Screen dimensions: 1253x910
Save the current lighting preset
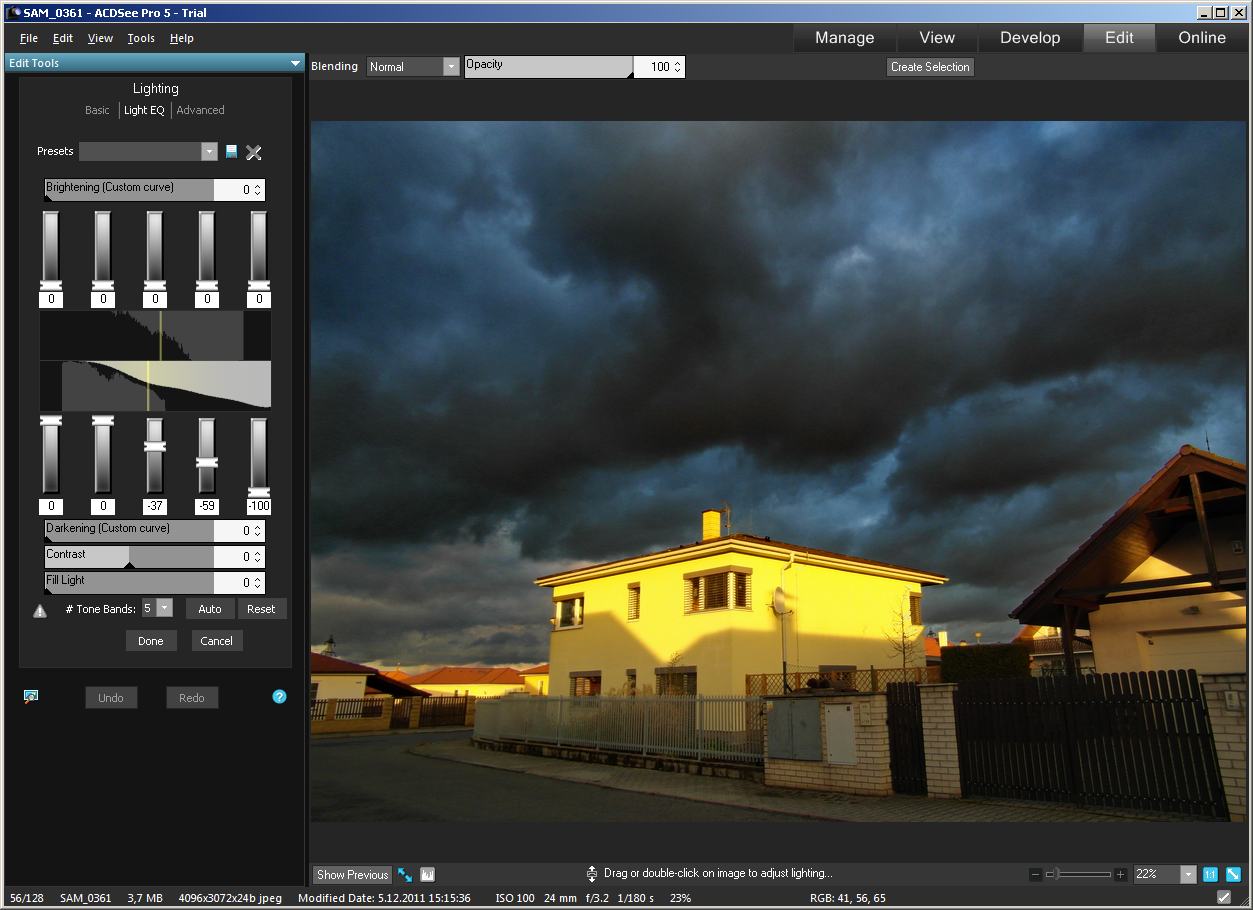[232, 152]
